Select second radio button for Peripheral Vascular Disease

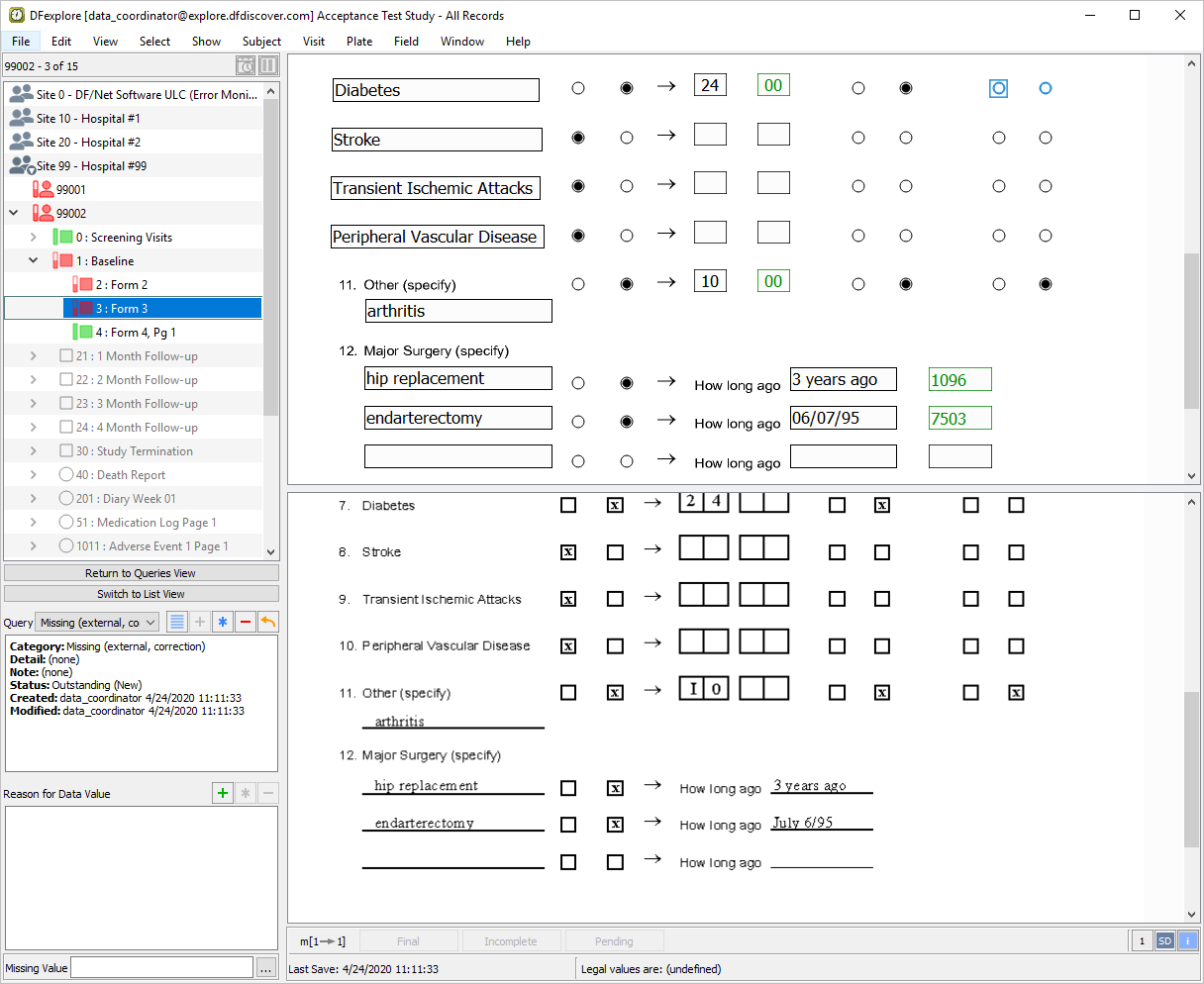point(626,236)
